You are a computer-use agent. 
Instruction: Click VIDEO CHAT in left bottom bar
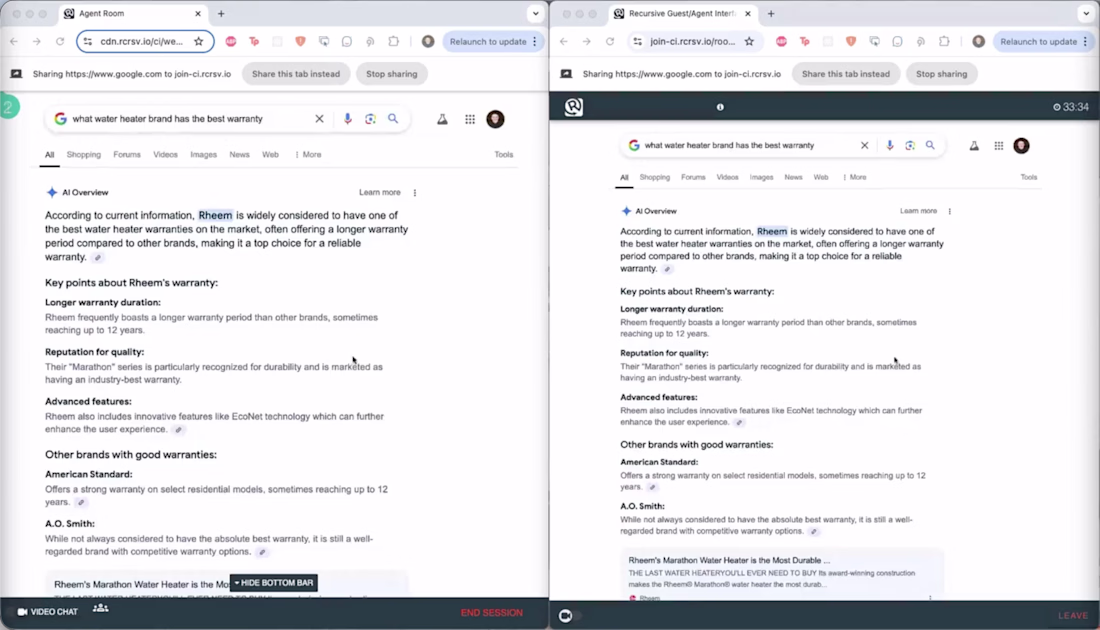coord(48,612)
